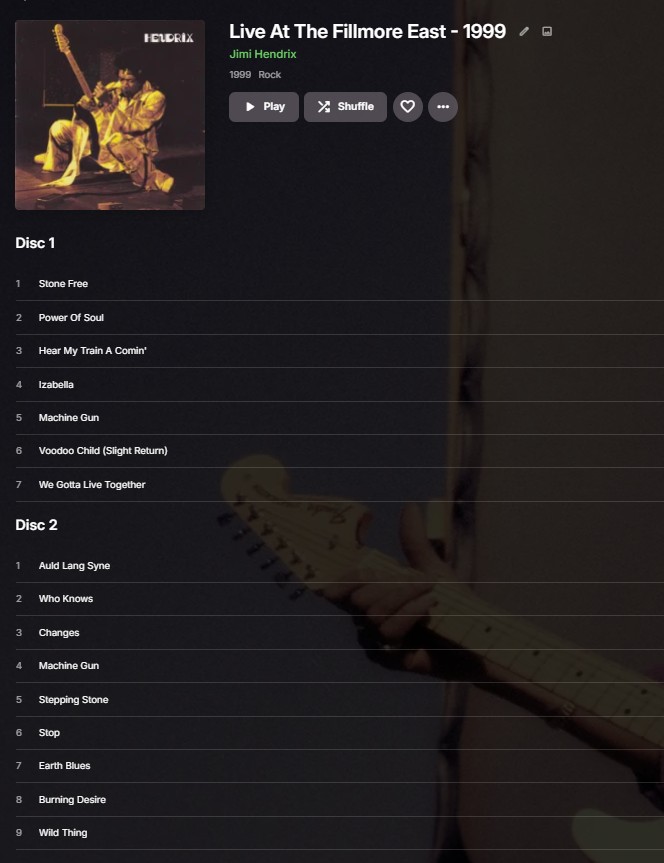Select the Wild Thing track
The width and height of the screenshot is (664, 863).
(339, 833)
